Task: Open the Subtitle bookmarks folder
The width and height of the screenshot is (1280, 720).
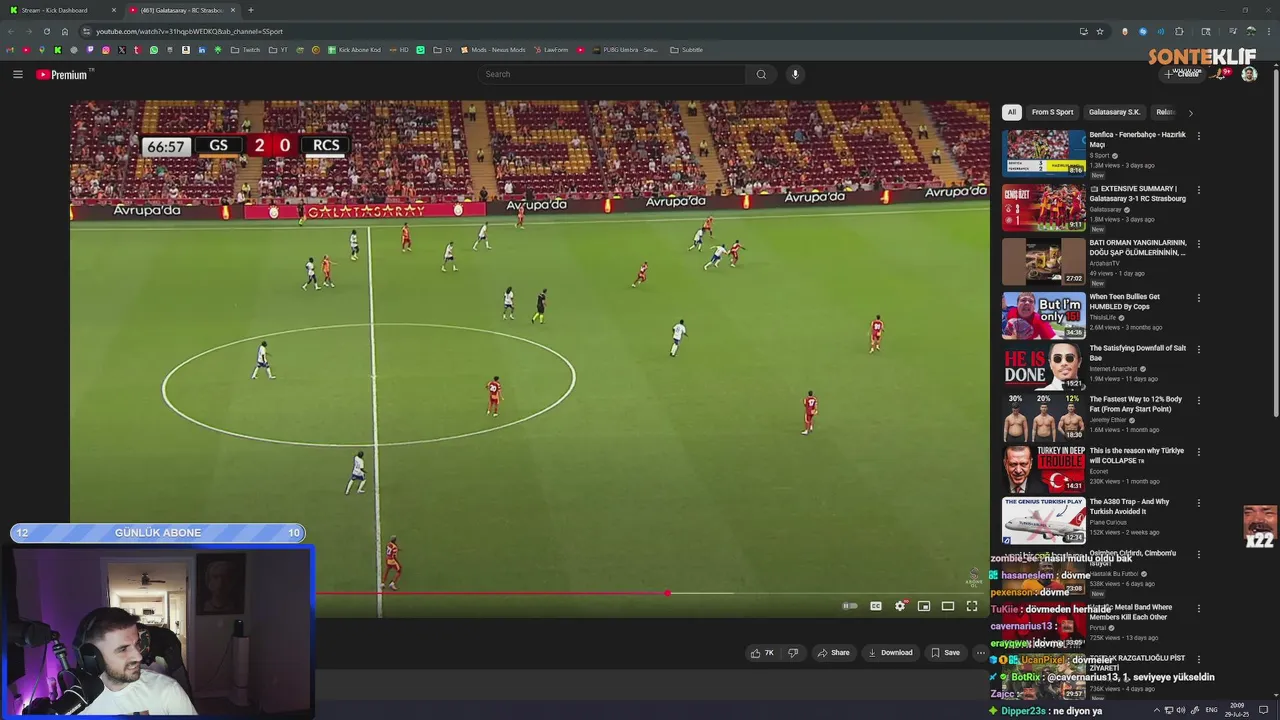Action: (687, 50)
